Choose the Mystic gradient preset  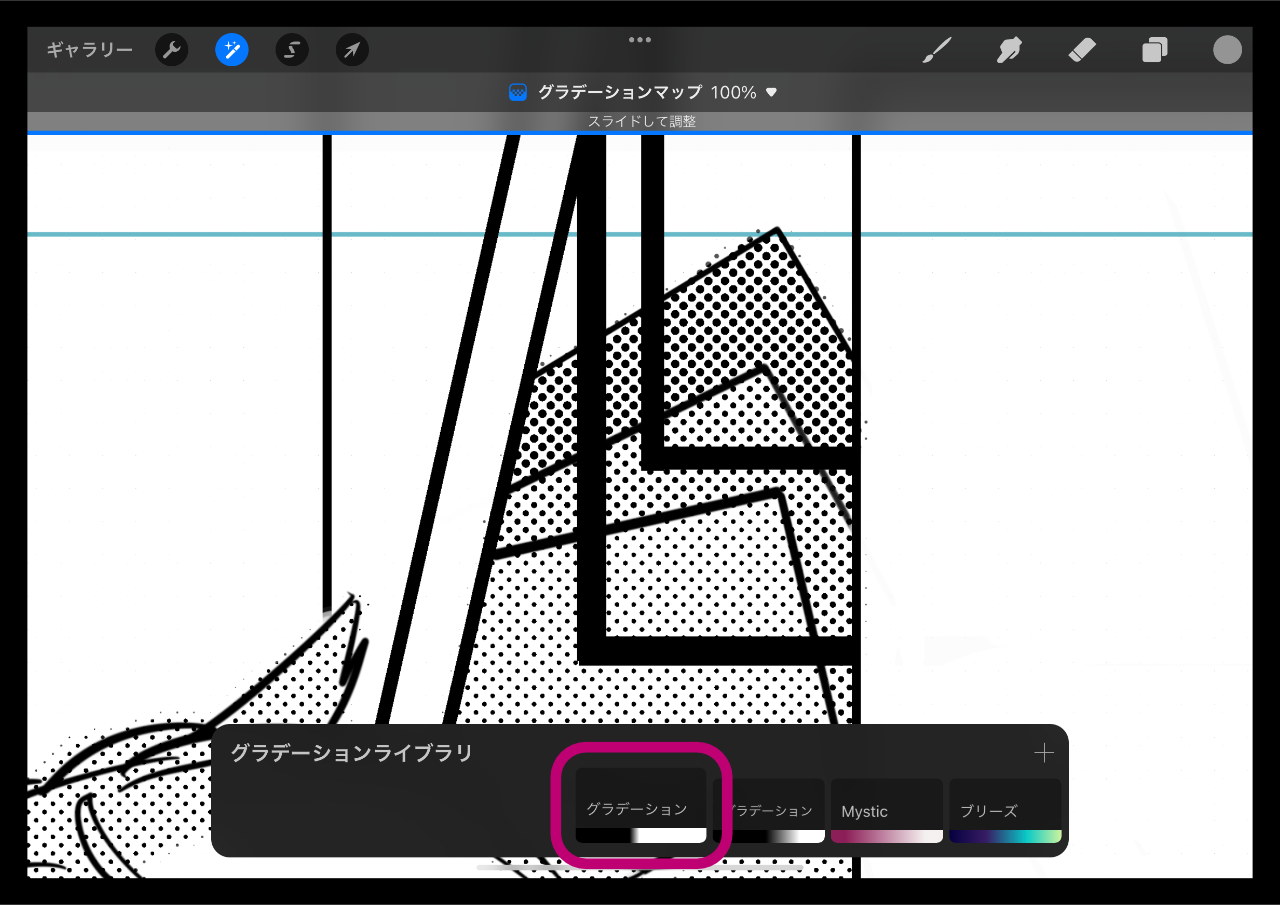[887, 811]
